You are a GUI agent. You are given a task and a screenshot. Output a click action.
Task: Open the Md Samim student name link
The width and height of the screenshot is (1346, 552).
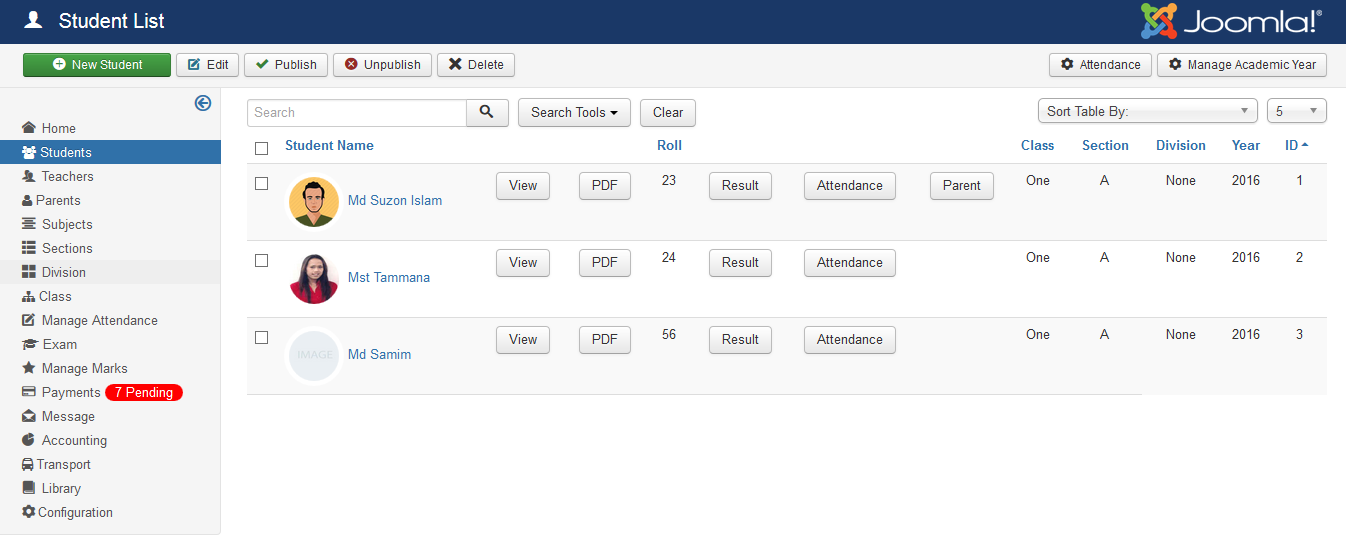pyautogui.click(x=379, y=354)
